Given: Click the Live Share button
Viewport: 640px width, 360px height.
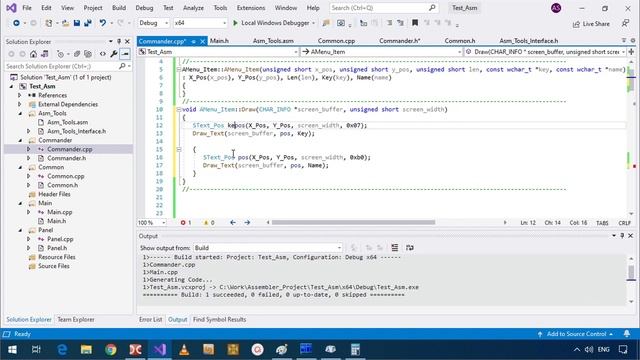Looking at the screenshot, I should 591,24.
